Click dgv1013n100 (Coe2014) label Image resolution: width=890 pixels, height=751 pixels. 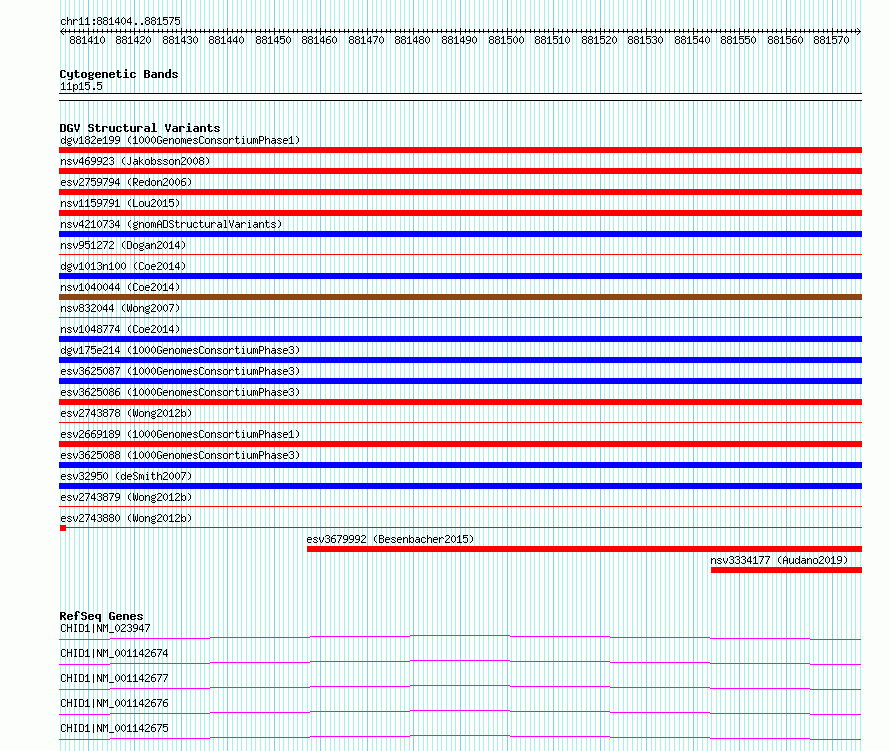point(123,266)
